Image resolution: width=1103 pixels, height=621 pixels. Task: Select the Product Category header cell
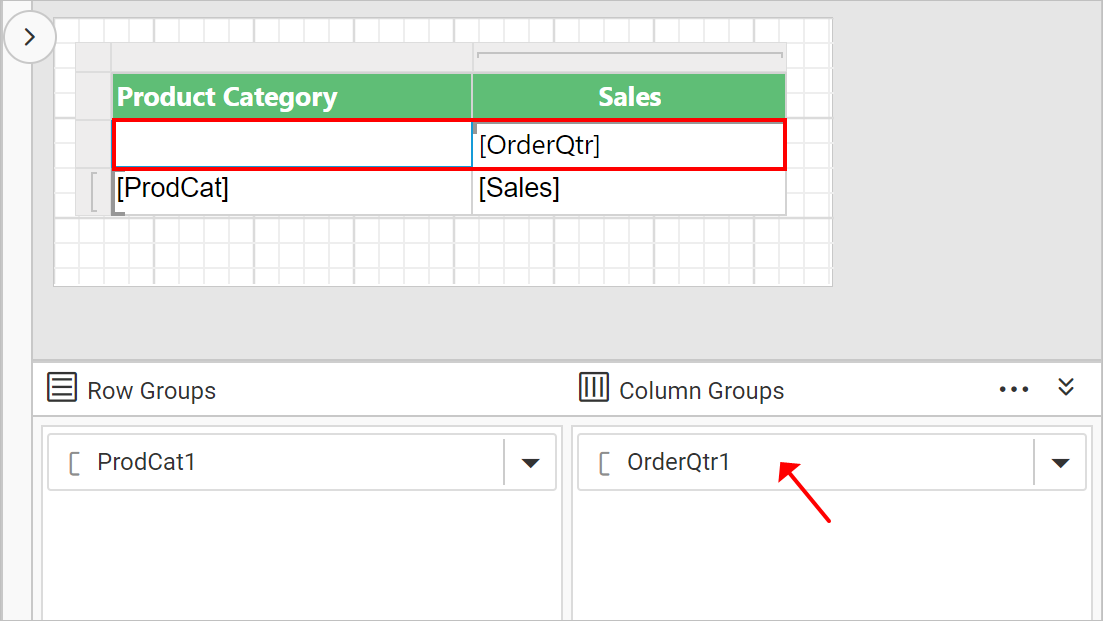point(291,97)
